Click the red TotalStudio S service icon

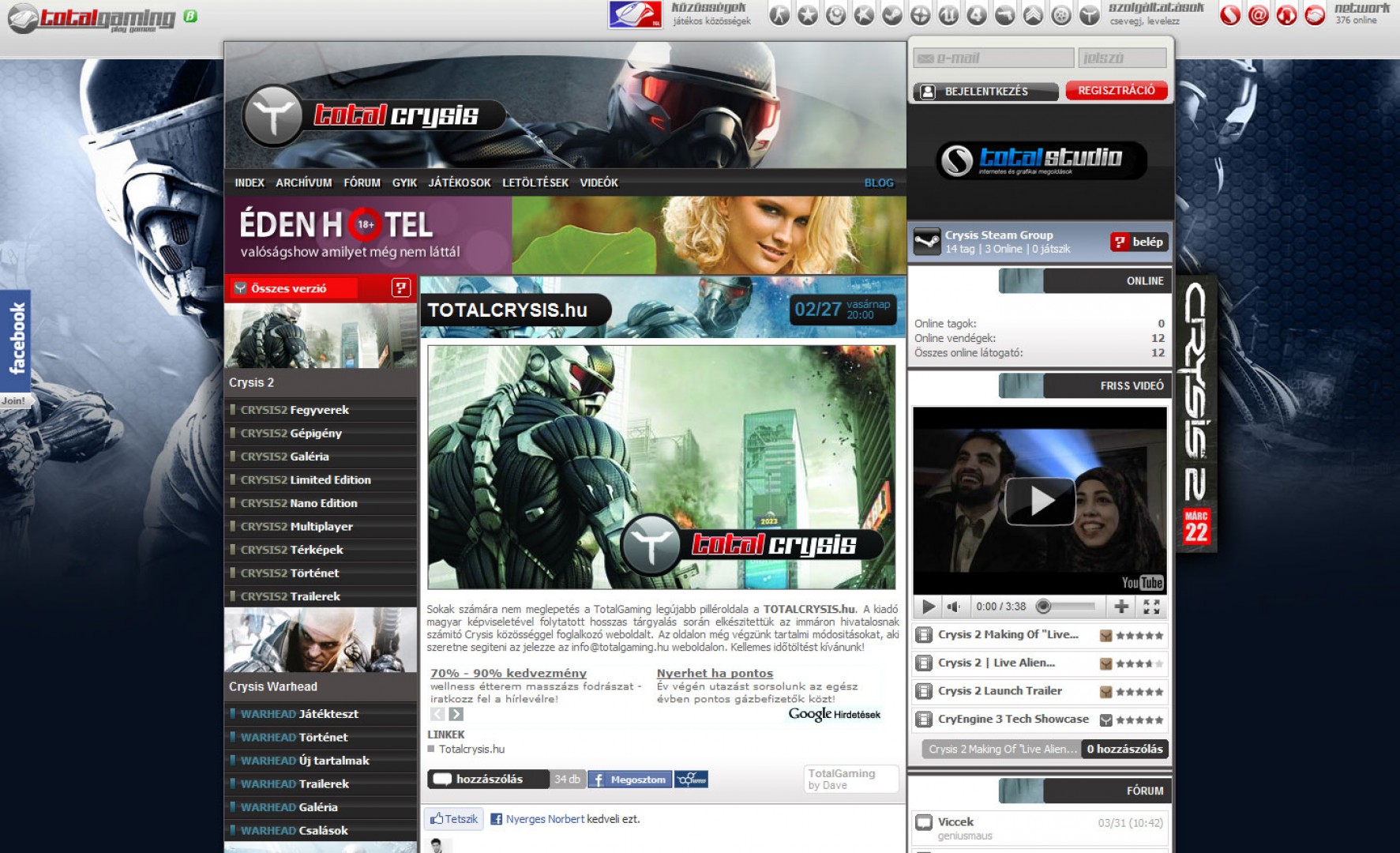[1230, 15]
